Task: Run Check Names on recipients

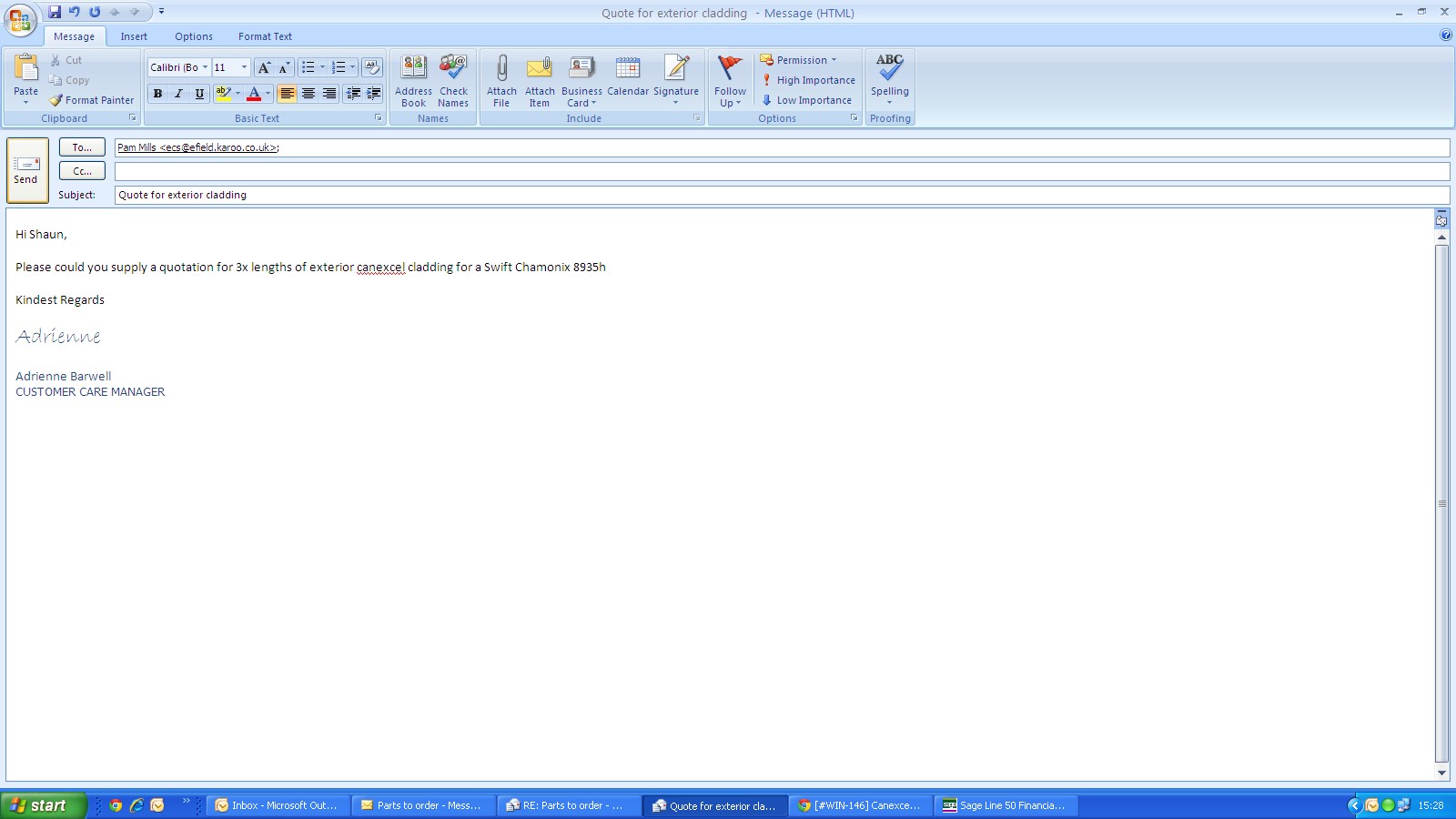Action: pos(453,81)
